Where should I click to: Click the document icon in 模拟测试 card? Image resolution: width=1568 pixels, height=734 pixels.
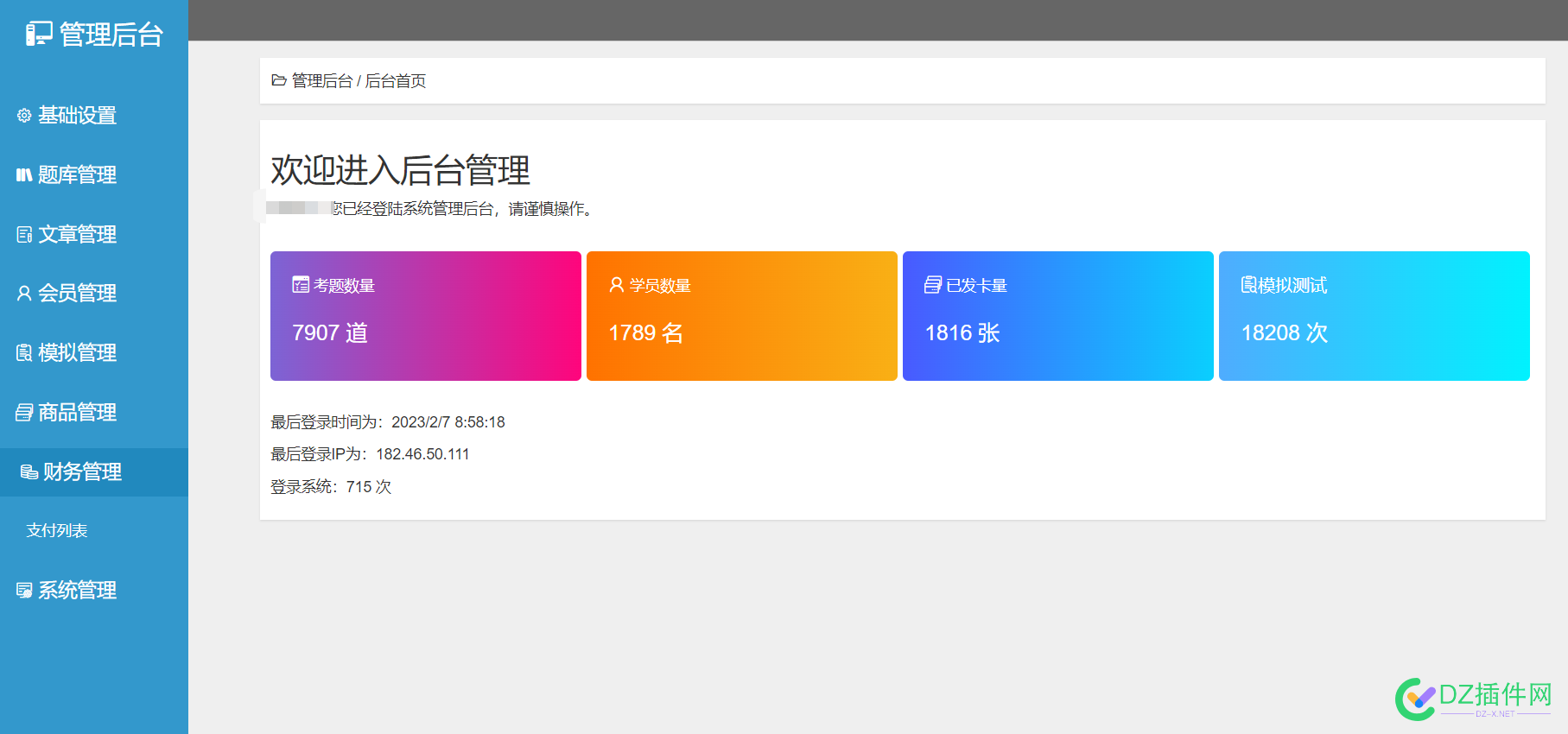point(1248,285)
